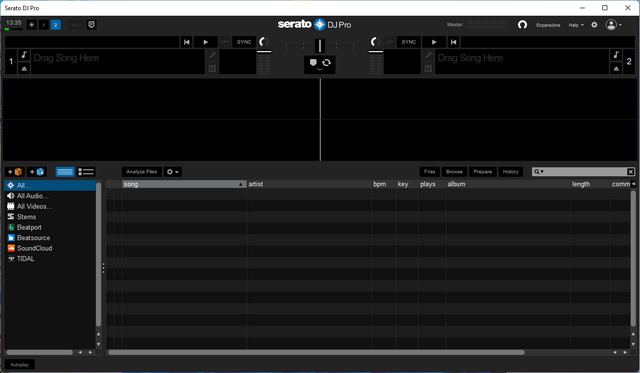640x373 pixels.
Task: Click the shield record icon in top bar
Action: pos(91,25)
